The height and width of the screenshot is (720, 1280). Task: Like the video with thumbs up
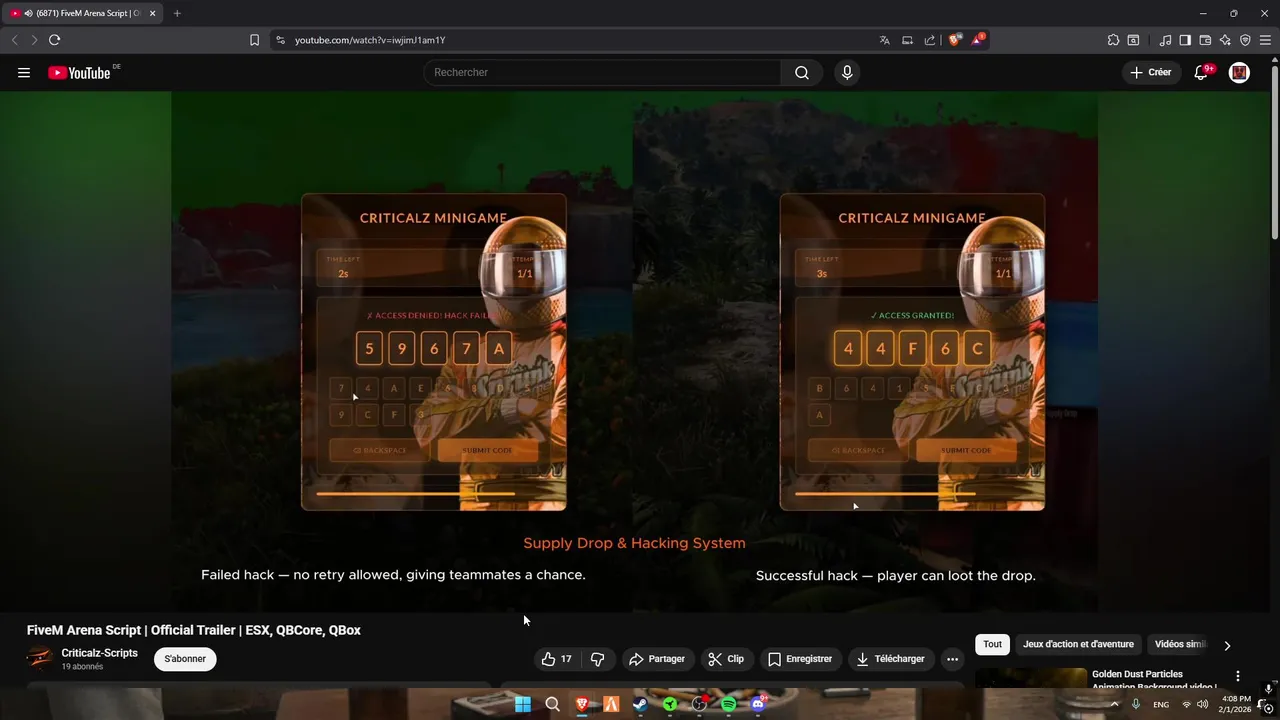click(557, 659)
